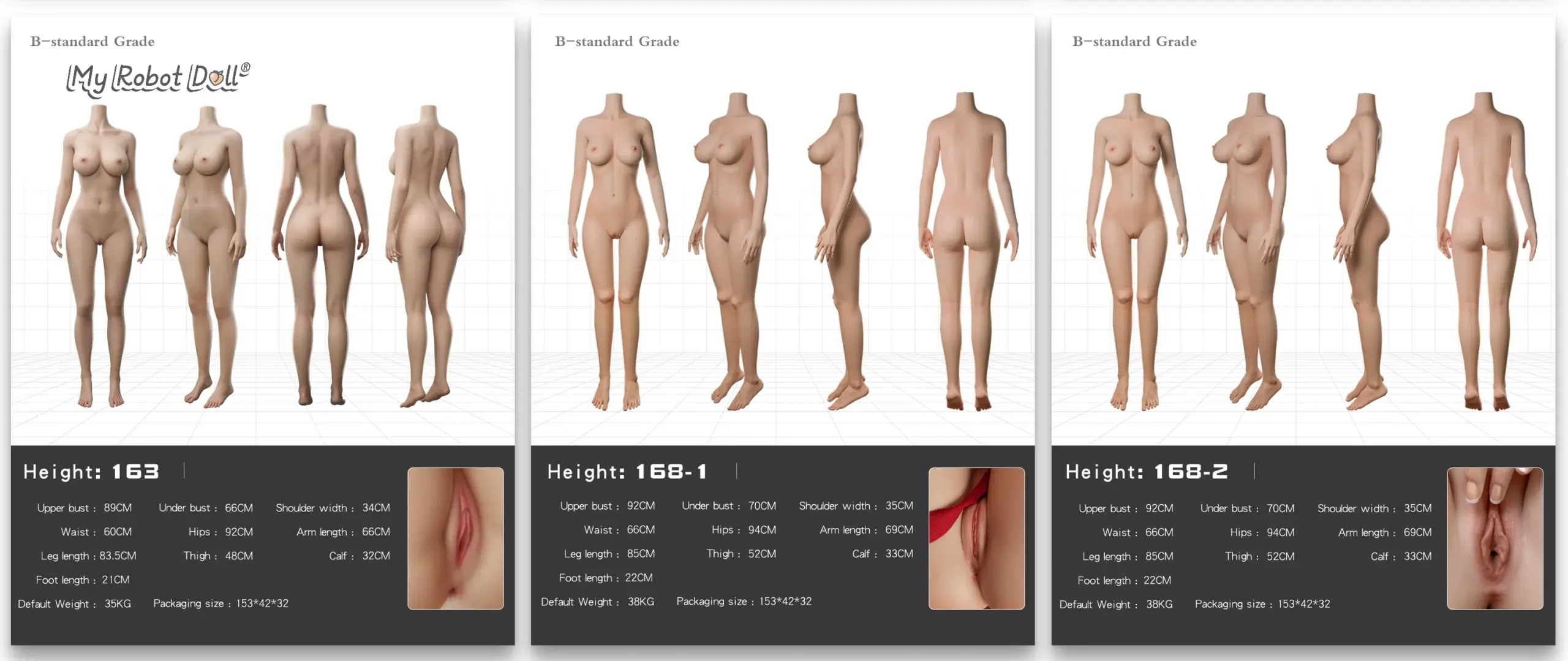Click the Packaging size 153*42*32 text on middle panel
This screenshot has height=661, width=1568.
pos(744,601)
